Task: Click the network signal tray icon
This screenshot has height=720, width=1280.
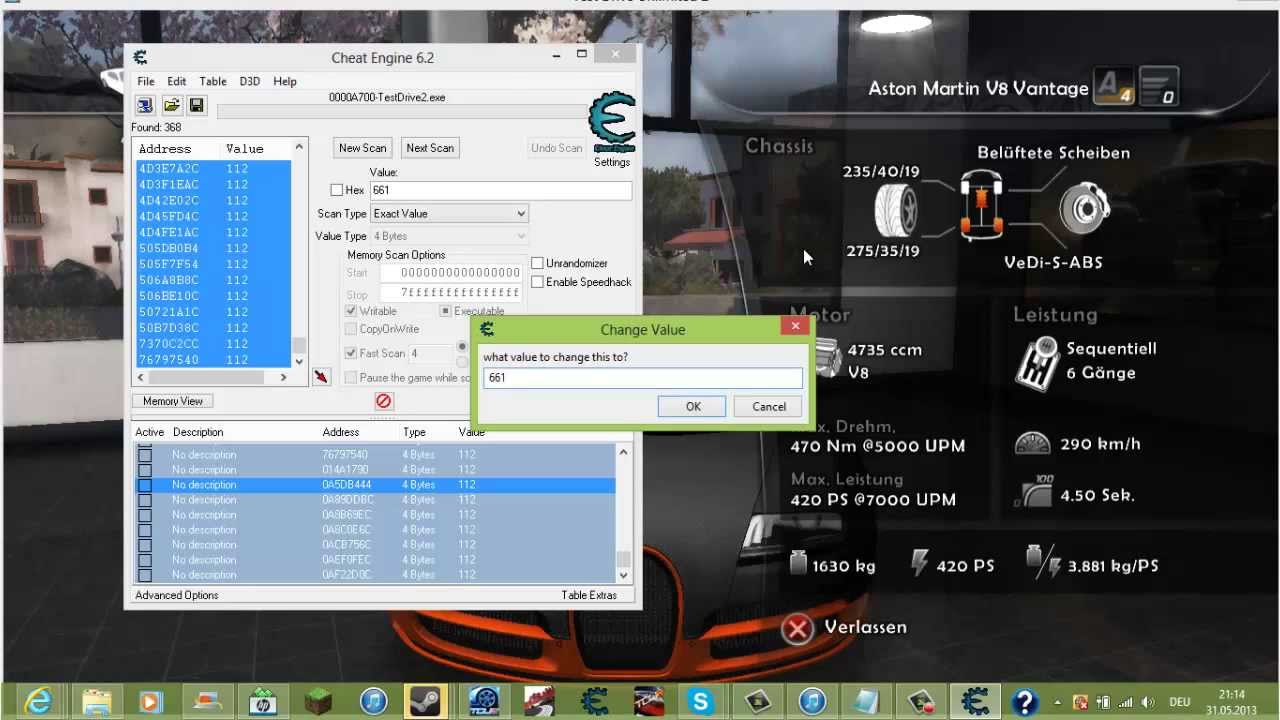Action: (1126, 702)
